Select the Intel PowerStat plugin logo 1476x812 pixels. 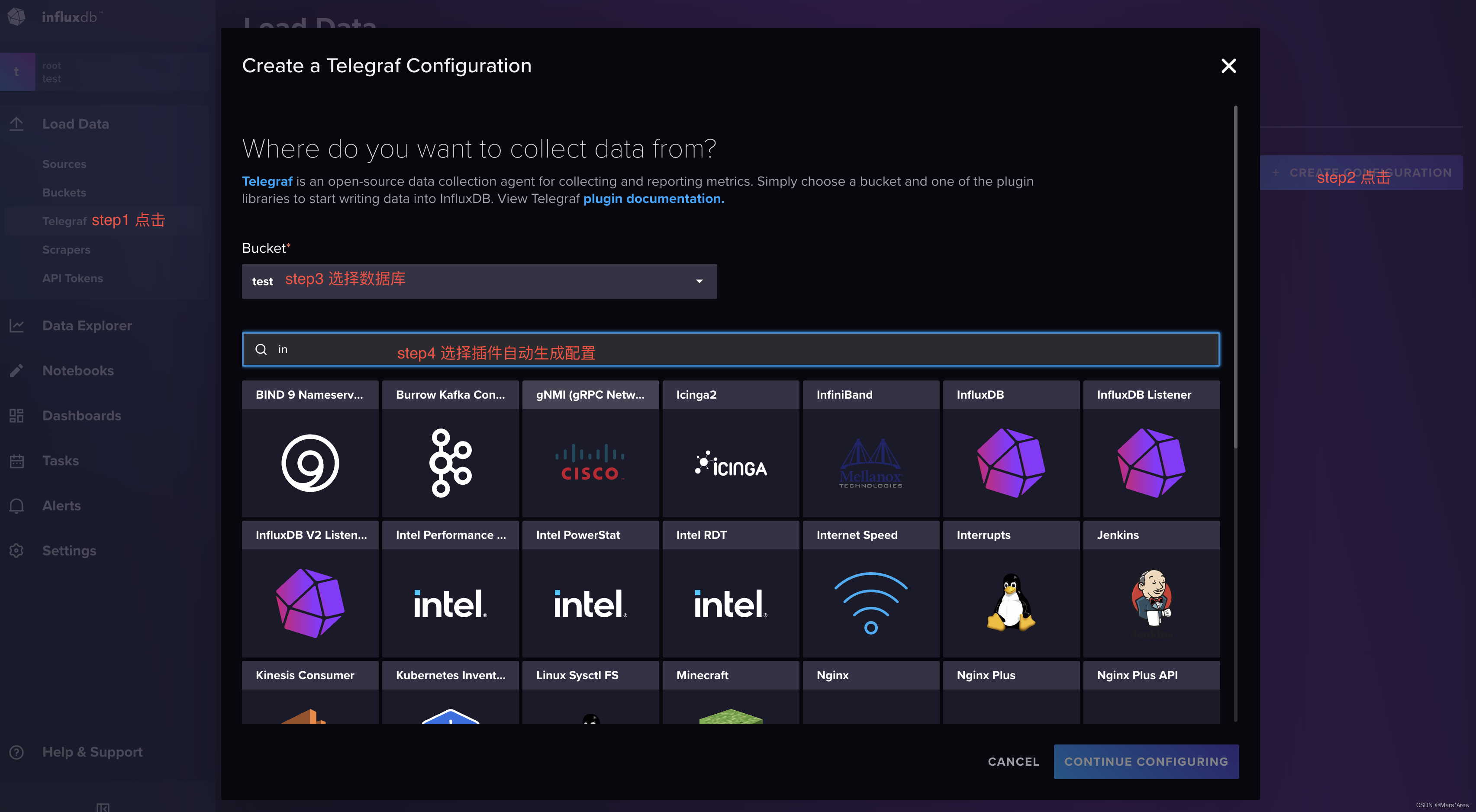[x=590, y=604]
